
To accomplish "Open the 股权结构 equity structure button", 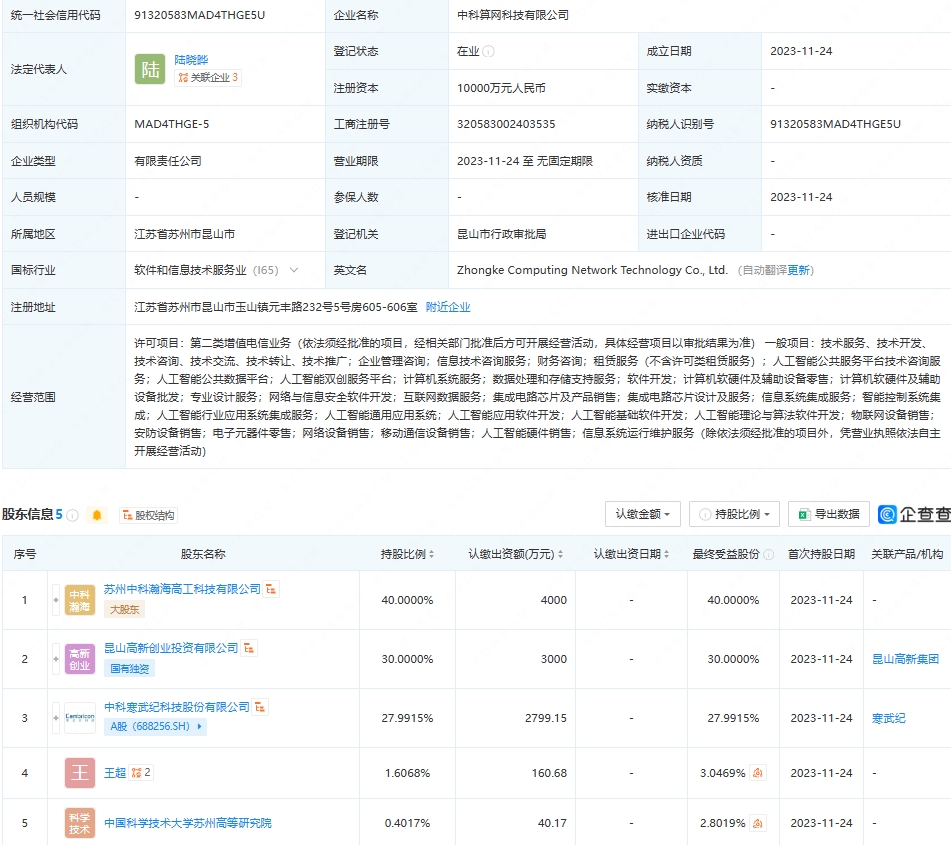I will click(x=149, y=516).
